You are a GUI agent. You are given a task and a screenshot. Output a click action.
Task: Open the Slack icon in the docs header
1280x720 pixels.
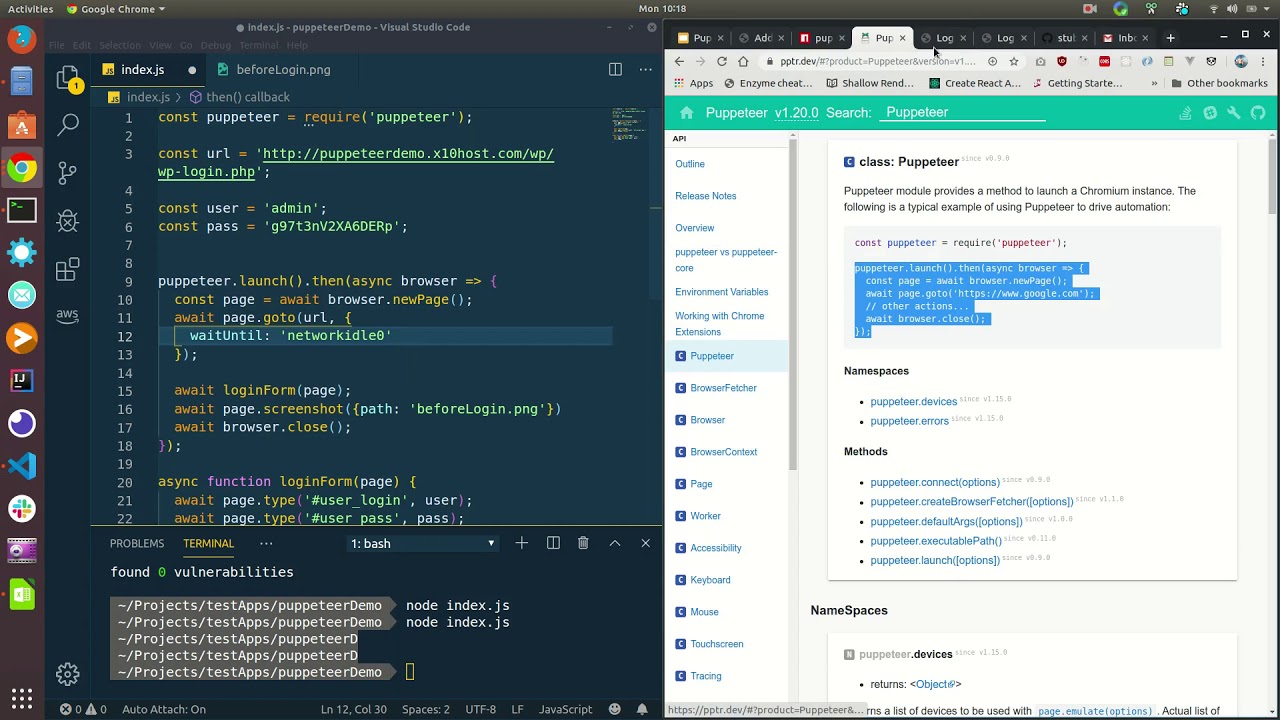1210,113
